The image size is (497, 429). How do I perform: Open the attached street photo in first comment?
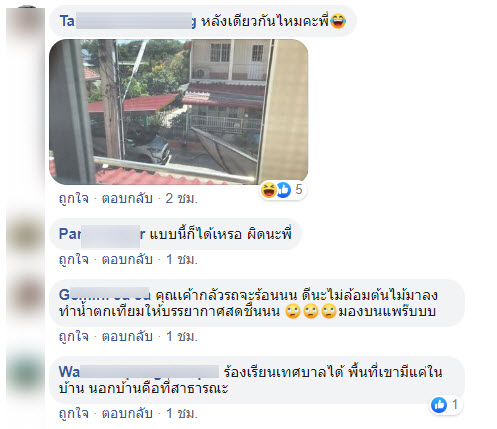(179, 112)
